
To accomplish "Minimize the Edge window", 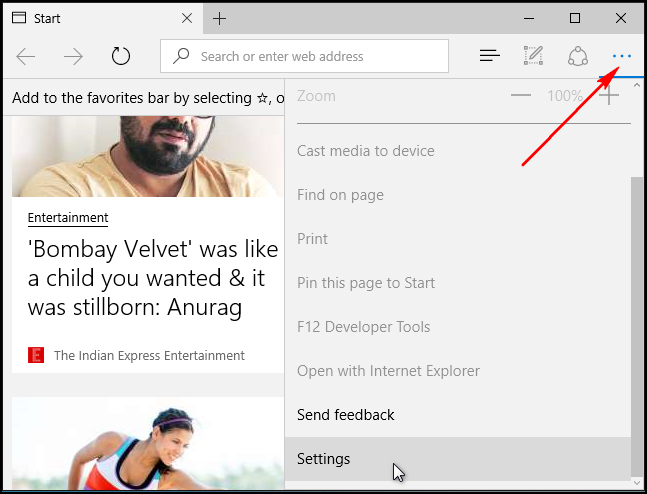I will (529, 19).
